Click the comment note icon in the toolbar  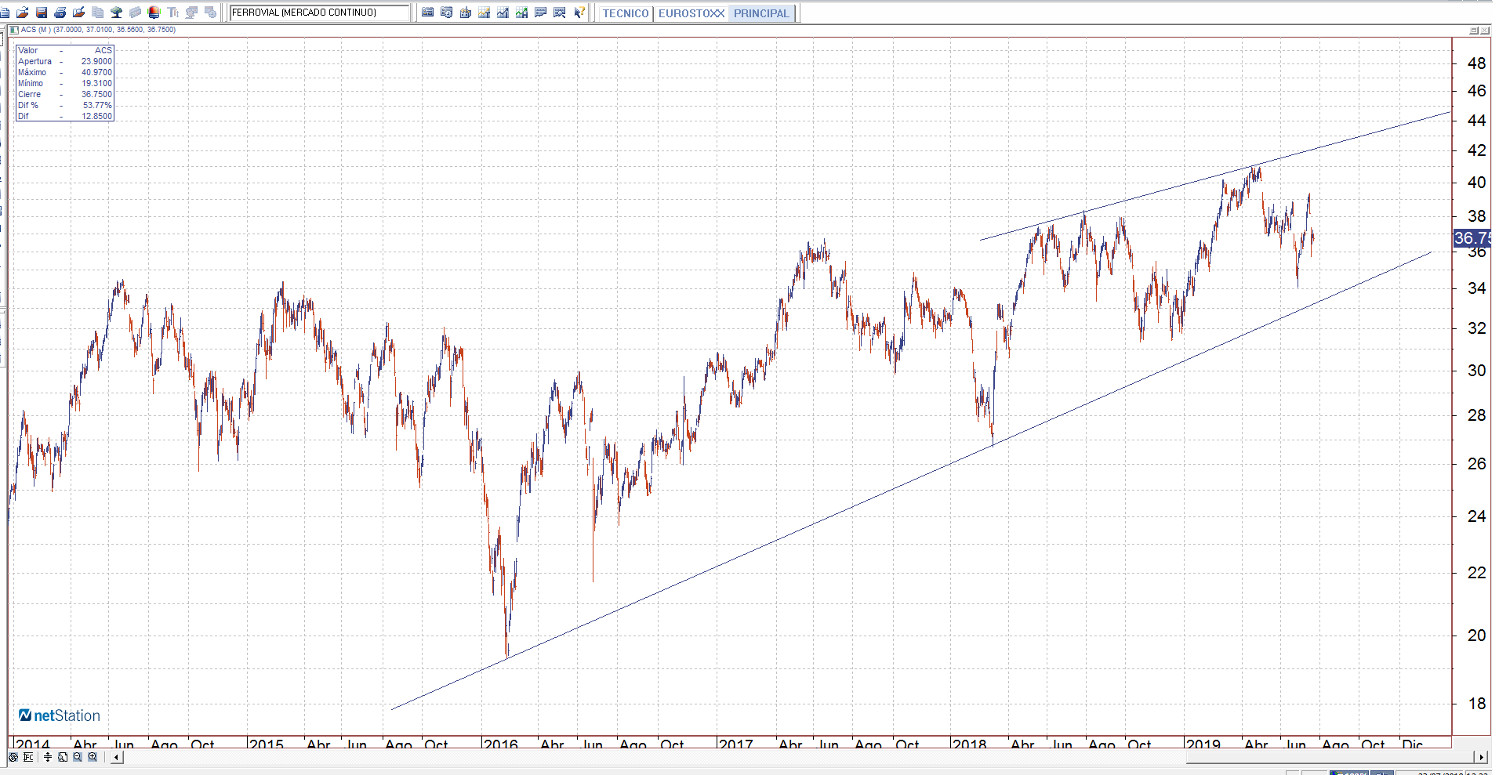pos(540,13)
